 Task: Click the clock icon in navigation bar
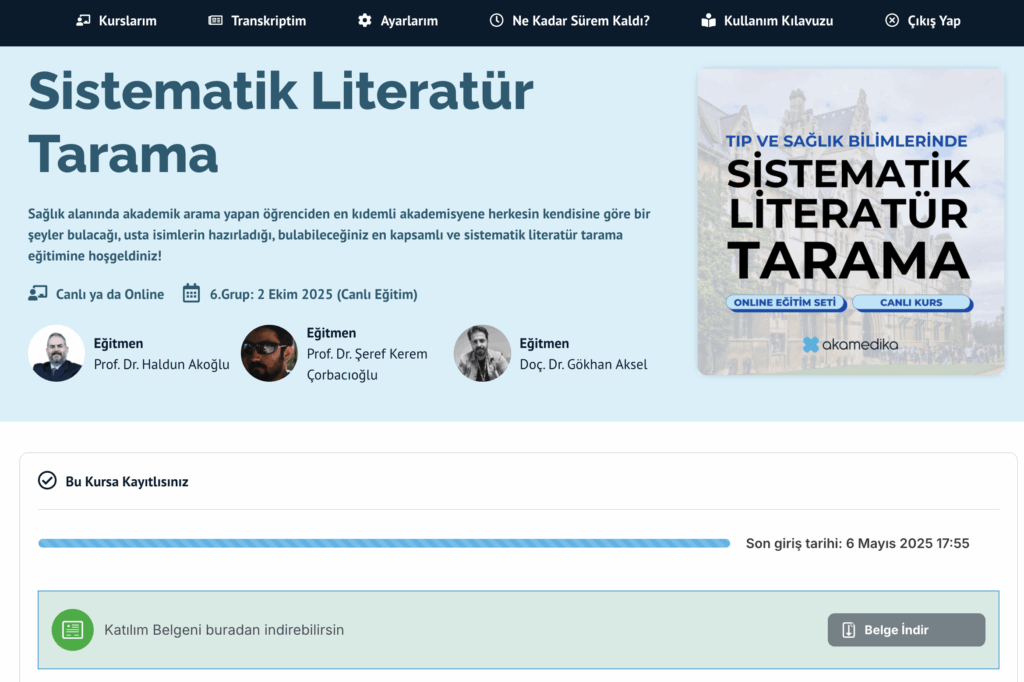coord(496,20)
